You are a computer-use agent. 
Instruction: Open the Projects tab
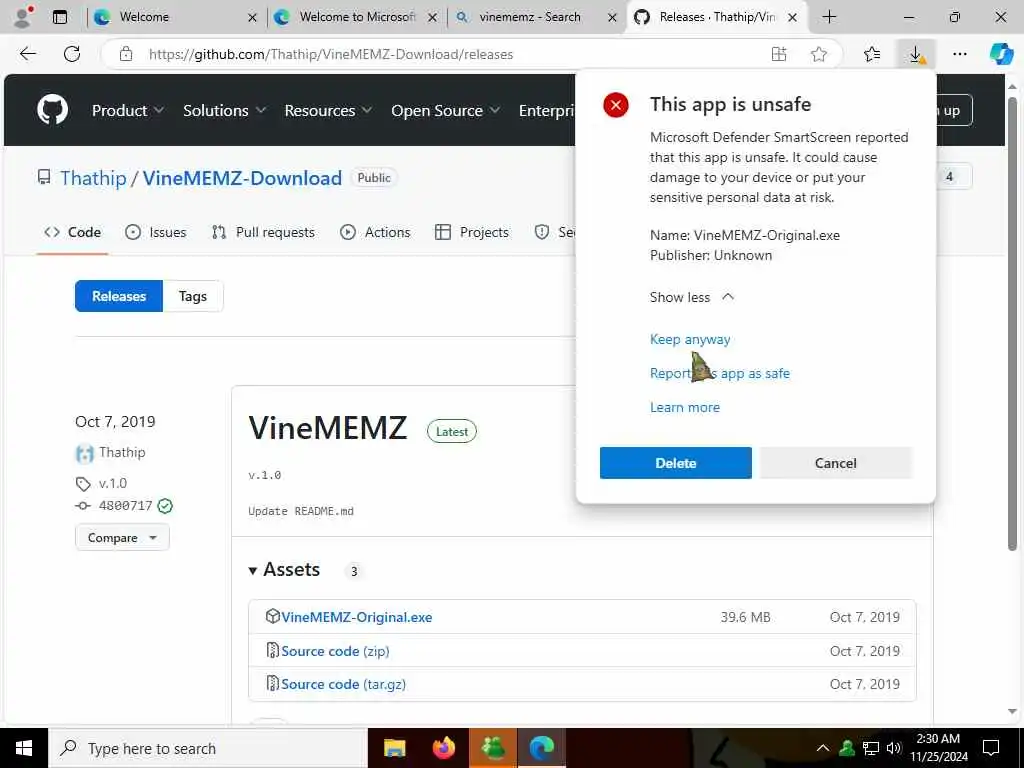[472, 232]
